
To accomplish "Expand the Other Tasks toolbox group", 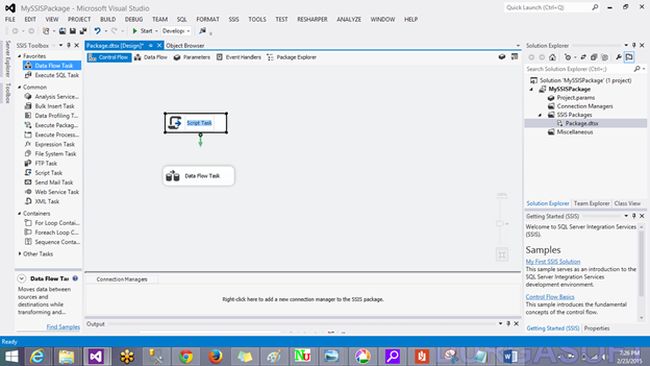I will 19,254.
